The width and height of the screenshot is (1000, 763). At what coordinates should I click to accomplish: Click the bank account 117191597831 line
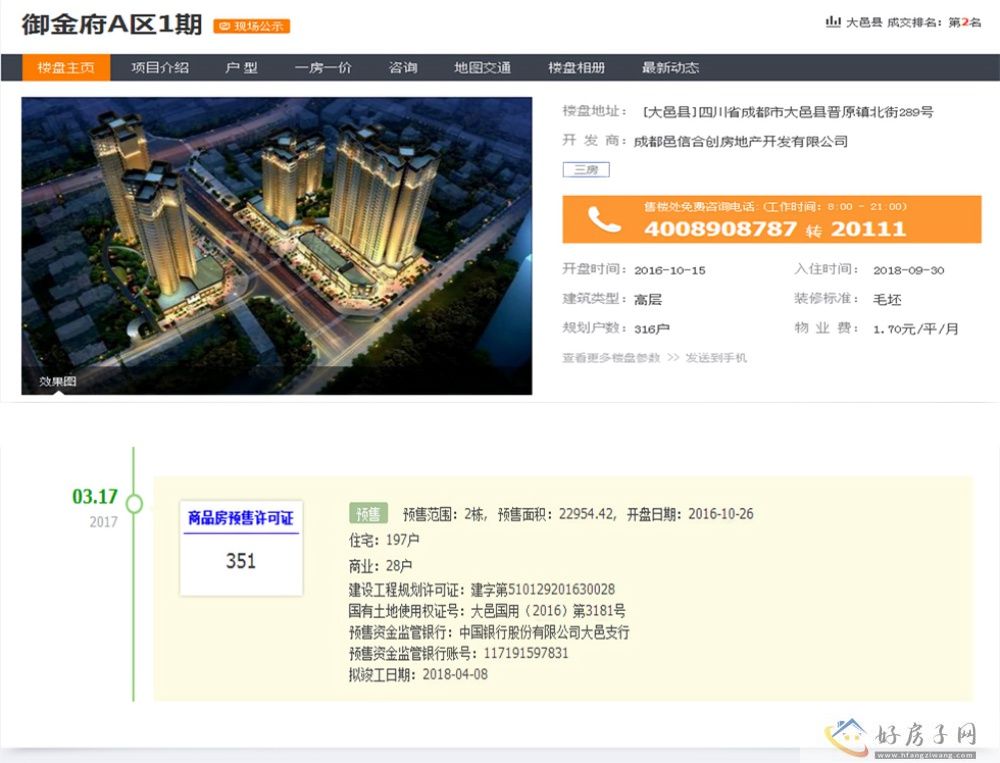[x=459, y=653]
